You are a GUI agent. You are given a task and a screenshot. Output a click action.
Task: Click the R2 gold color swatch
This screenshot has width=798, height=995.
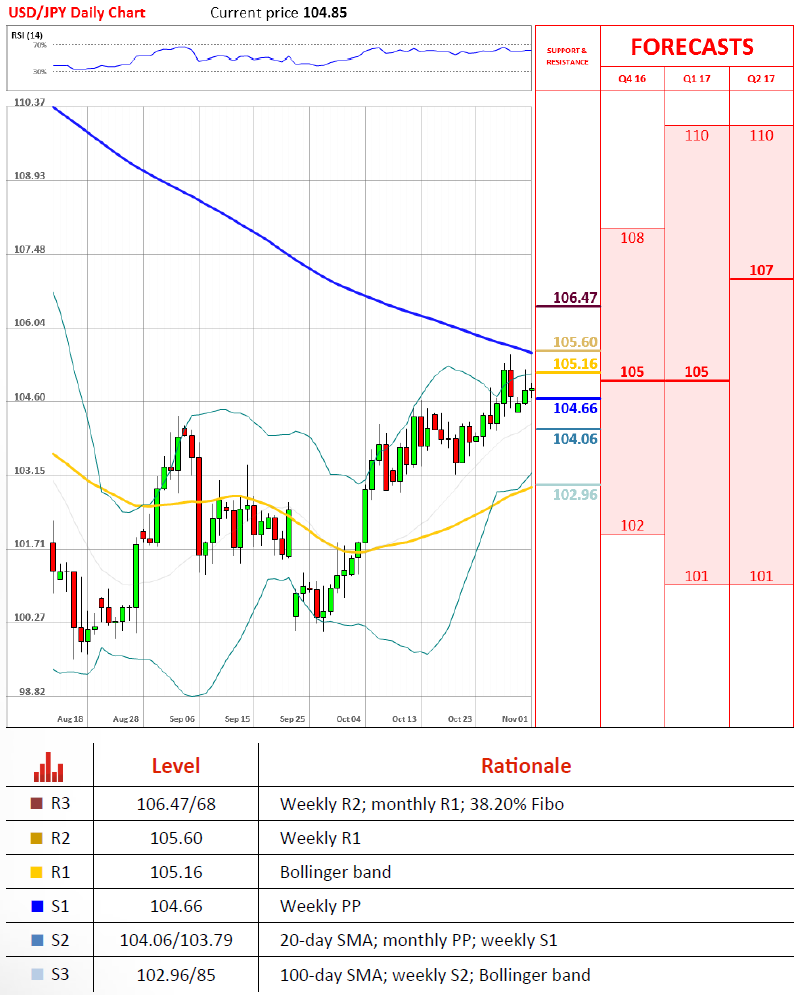37,838
